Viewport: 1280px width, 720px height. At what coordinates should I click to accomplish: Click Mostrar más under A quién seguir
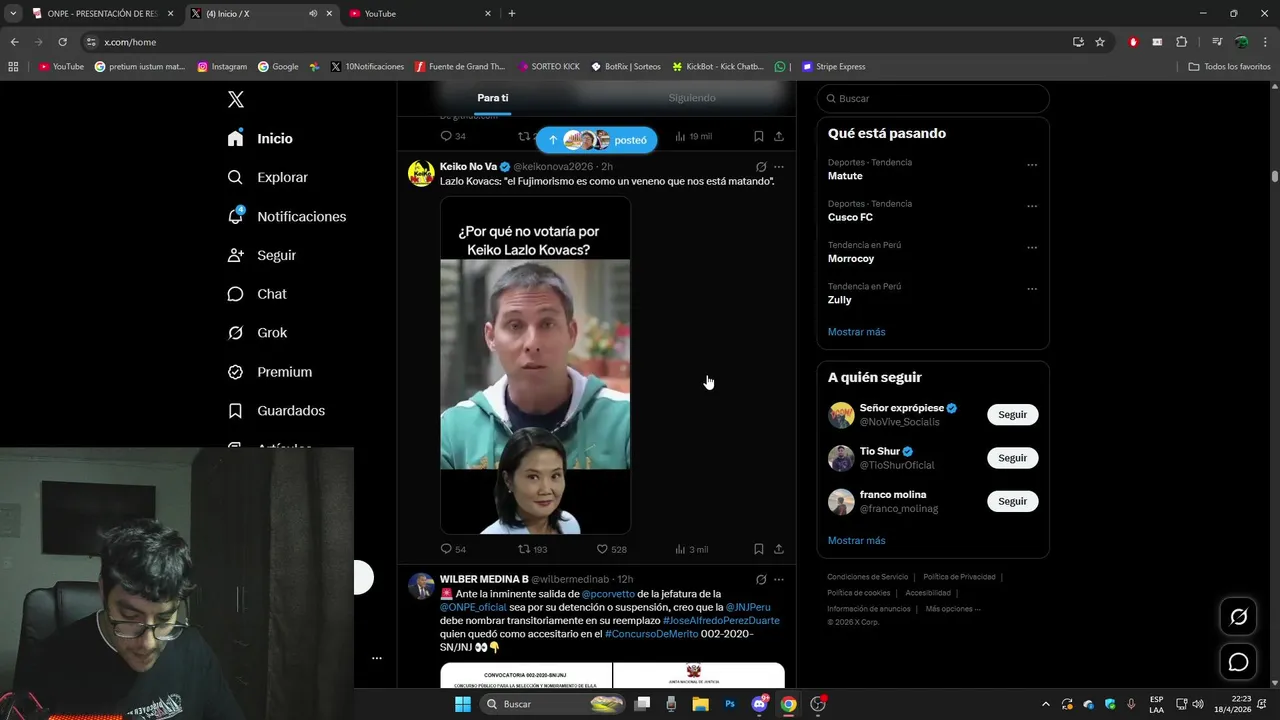(856, 541)
